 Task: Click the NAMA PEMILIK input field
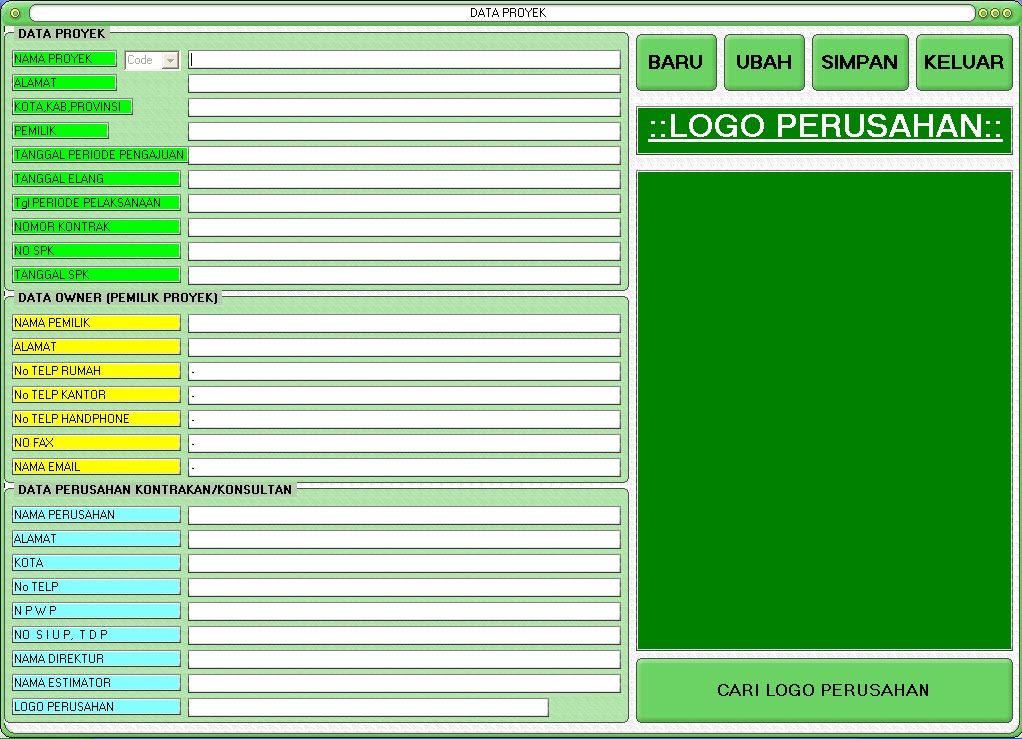click(404, 324)
